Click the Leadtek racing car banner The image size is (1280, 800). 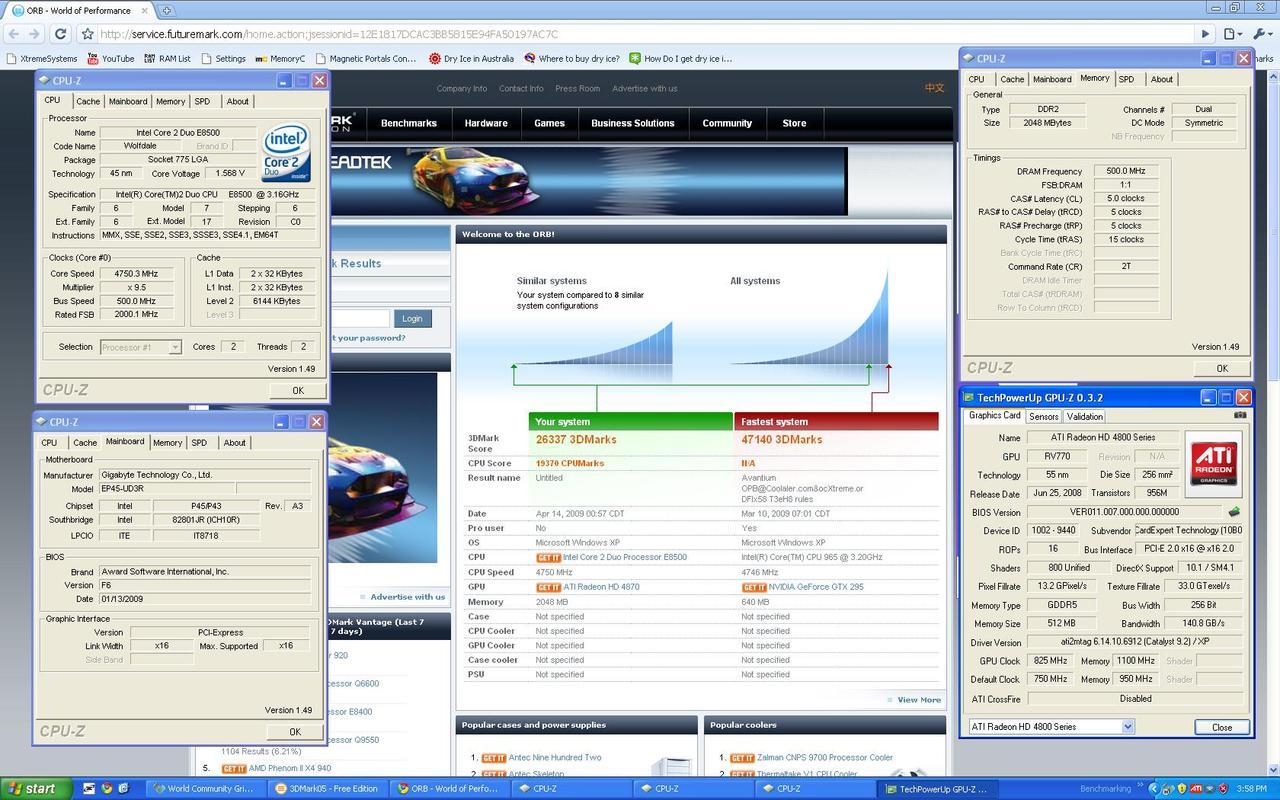[589, 181]
